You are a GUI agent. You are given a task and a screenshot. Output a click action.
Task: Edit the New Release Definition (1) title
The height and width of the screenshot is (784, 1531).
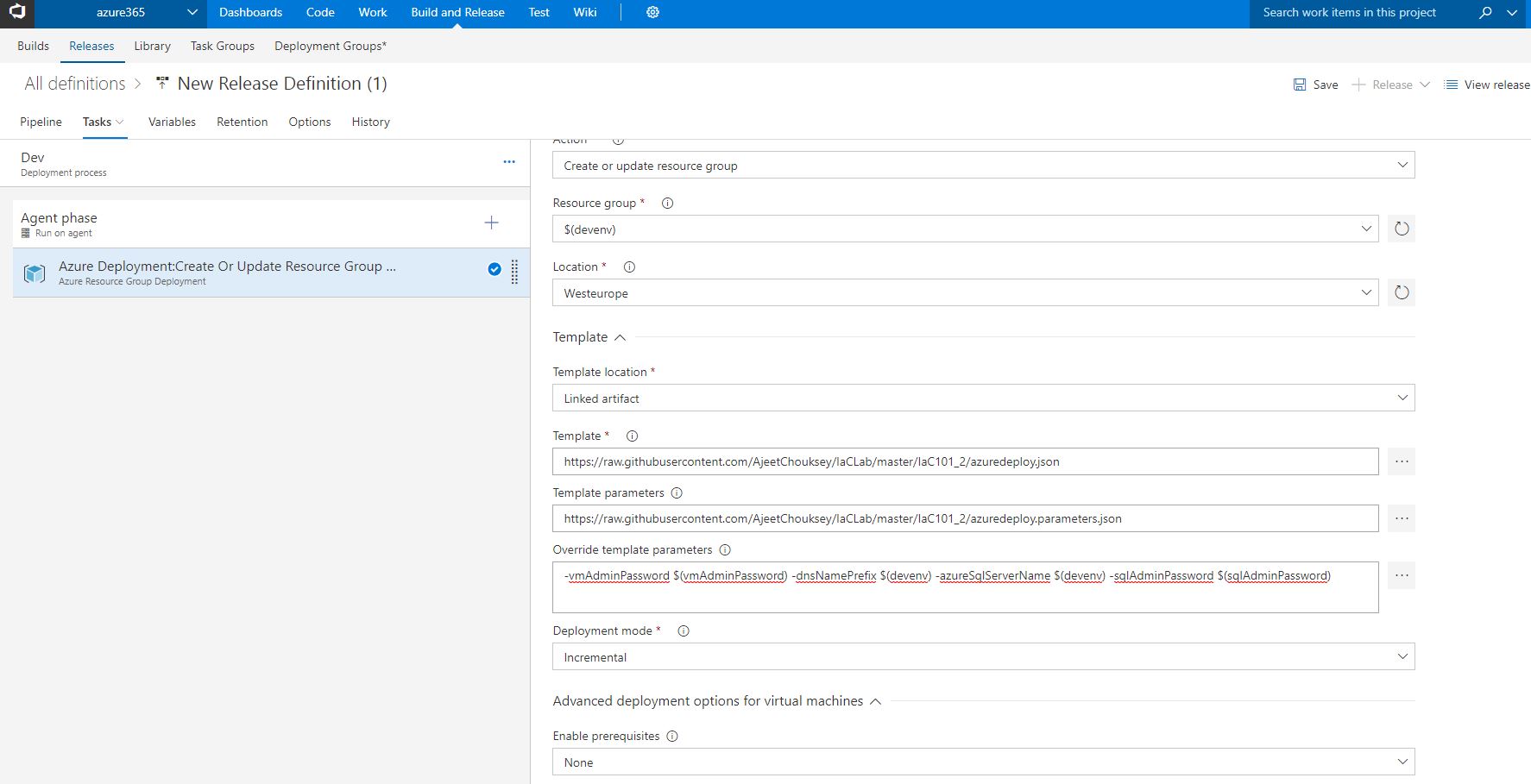(282, 84)
